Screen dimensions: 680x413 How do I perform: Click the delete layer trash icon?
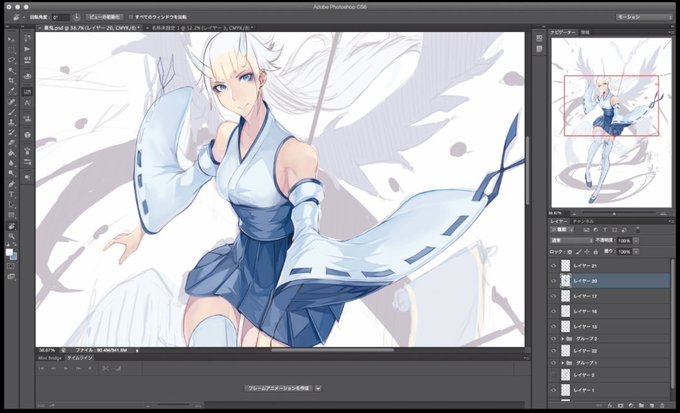661,405
